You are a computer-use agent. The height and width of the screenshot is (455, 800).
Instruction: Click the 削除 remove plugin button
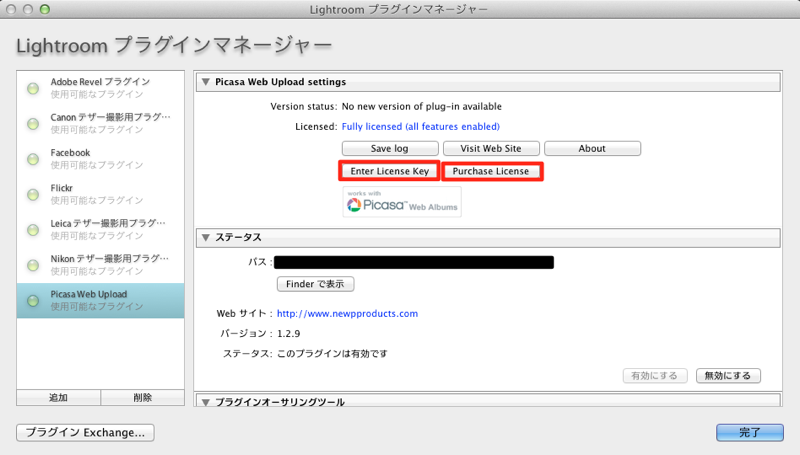tap(142, 397)
